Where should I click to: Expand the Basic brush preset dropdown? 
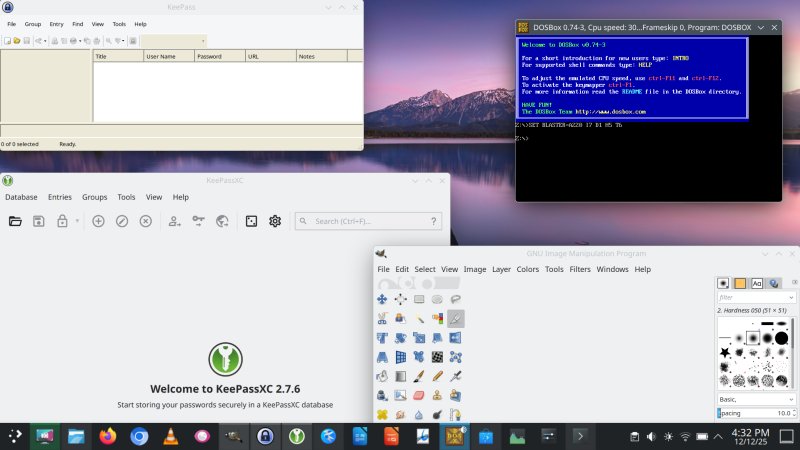tap(792, 398)
